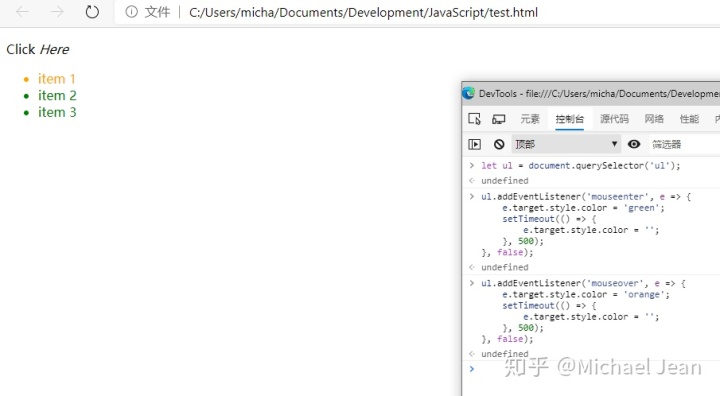Click the 'item 3' list entry
Image resolution: width=720 pixels, height=396 pixels.
click(x=57, y=112)
